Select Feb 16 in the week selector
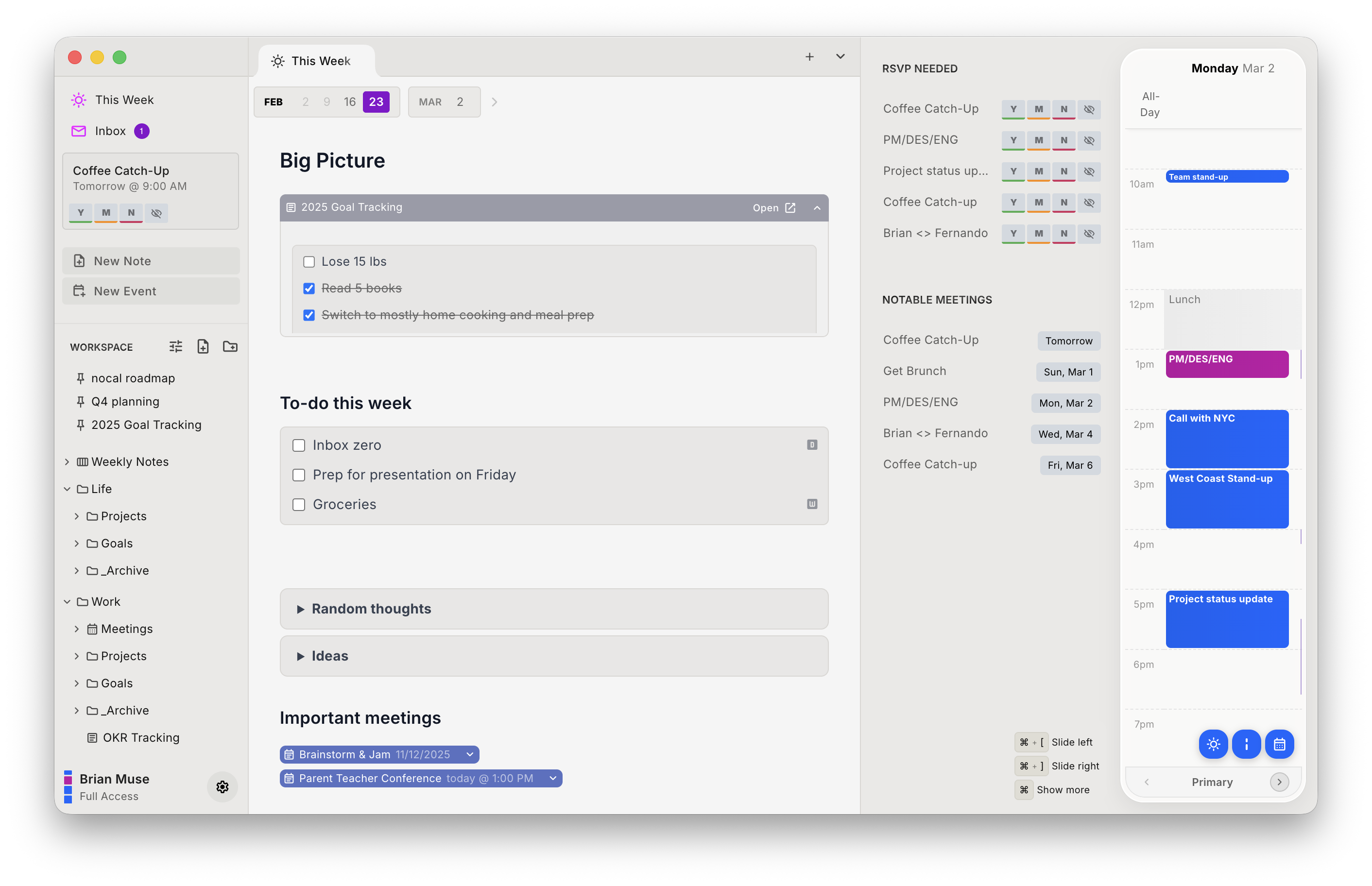 350,101
